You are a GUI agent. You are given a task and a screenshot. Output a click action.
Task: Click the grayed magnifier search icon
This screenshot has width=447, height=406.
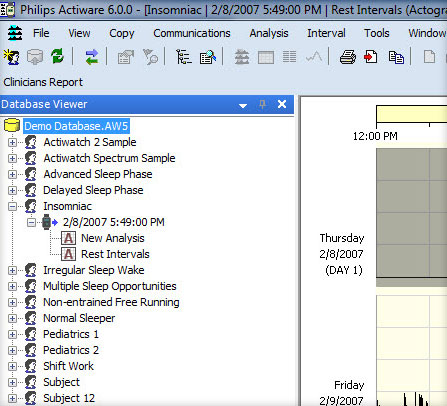click(x=150, y=57)
